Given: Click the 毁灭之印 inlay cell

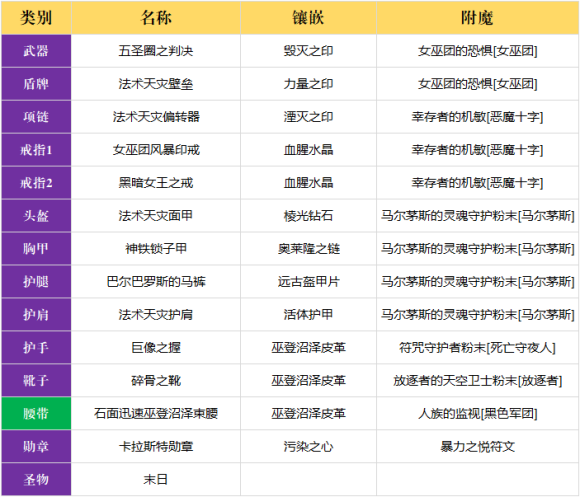Looking at the screenshot, I should (308, 51).
